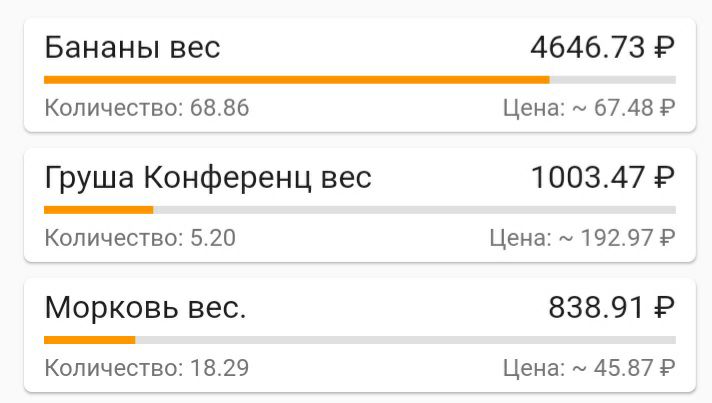Open the Бананы вес item title
712x403 pixels.
132,47
